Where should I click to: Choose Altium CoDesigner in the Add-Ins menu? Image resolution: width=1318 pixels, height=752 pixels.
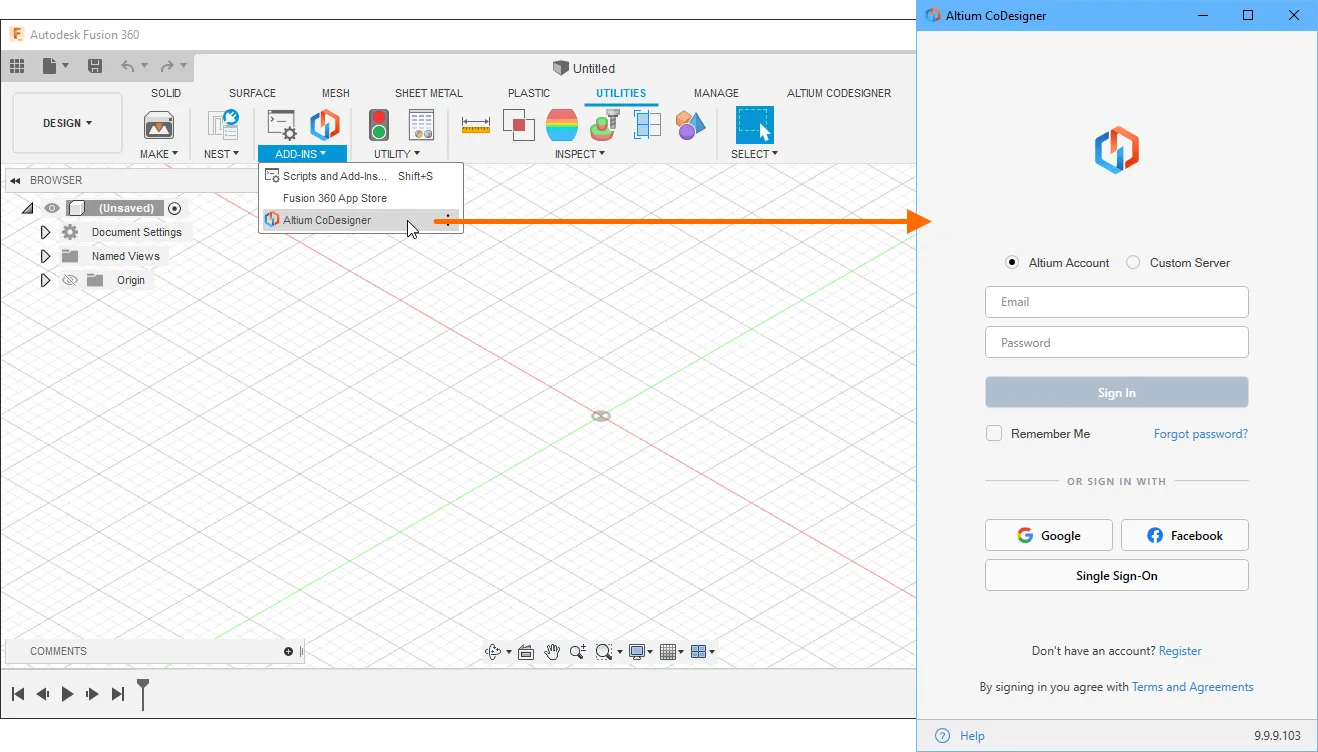point(361,220)
